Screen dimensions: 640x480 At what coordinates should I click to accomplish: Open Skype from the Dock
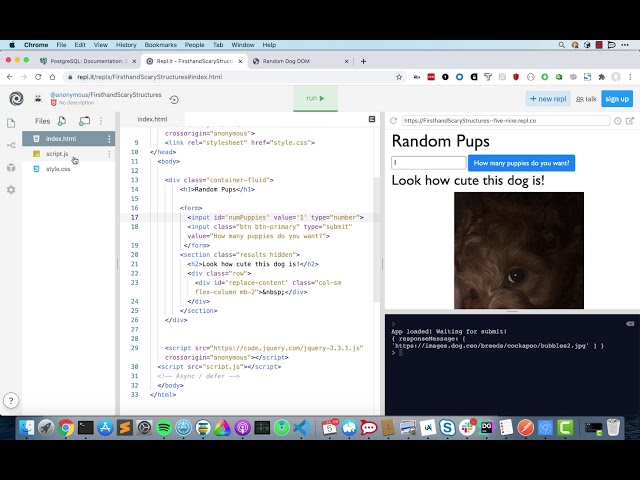[x=447, y=427]
